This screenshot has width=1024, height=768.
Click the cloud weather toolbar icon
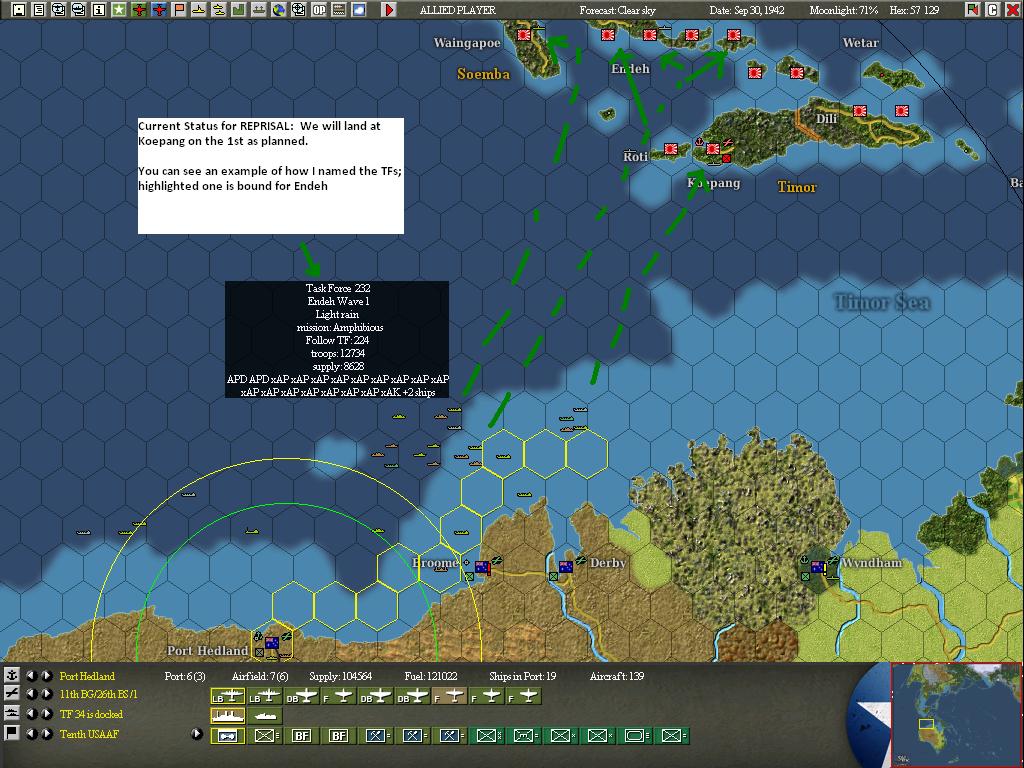[x=359, y=10]
